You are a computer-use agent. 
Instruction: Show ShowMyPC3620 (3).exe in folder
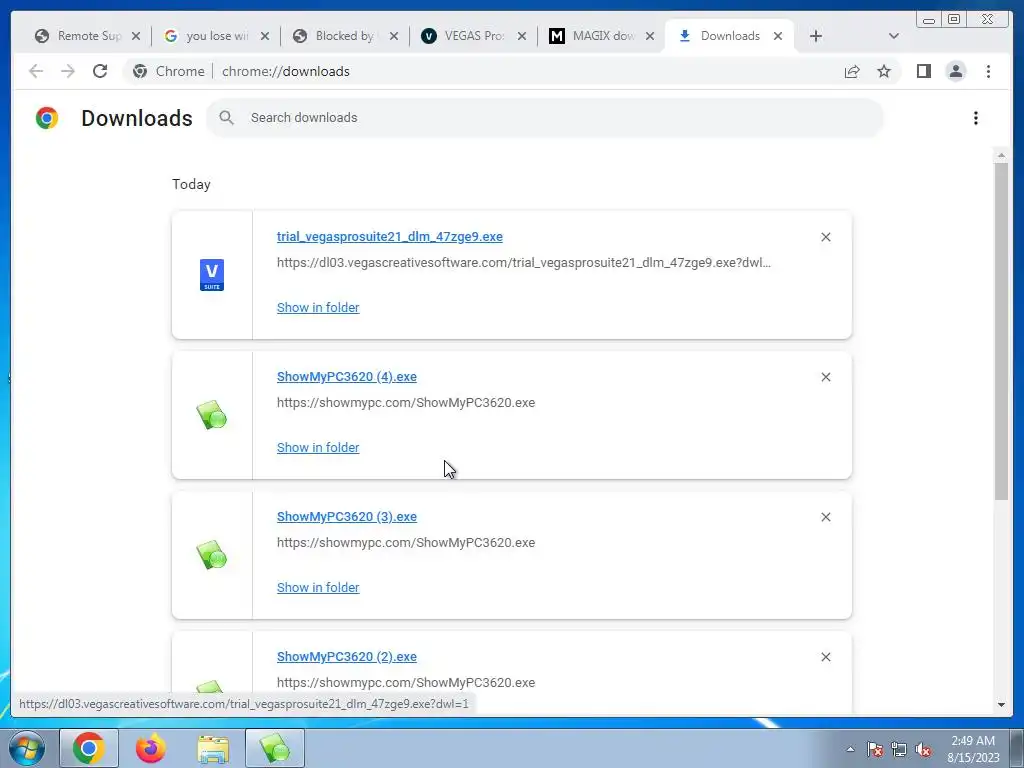[318, 587]
